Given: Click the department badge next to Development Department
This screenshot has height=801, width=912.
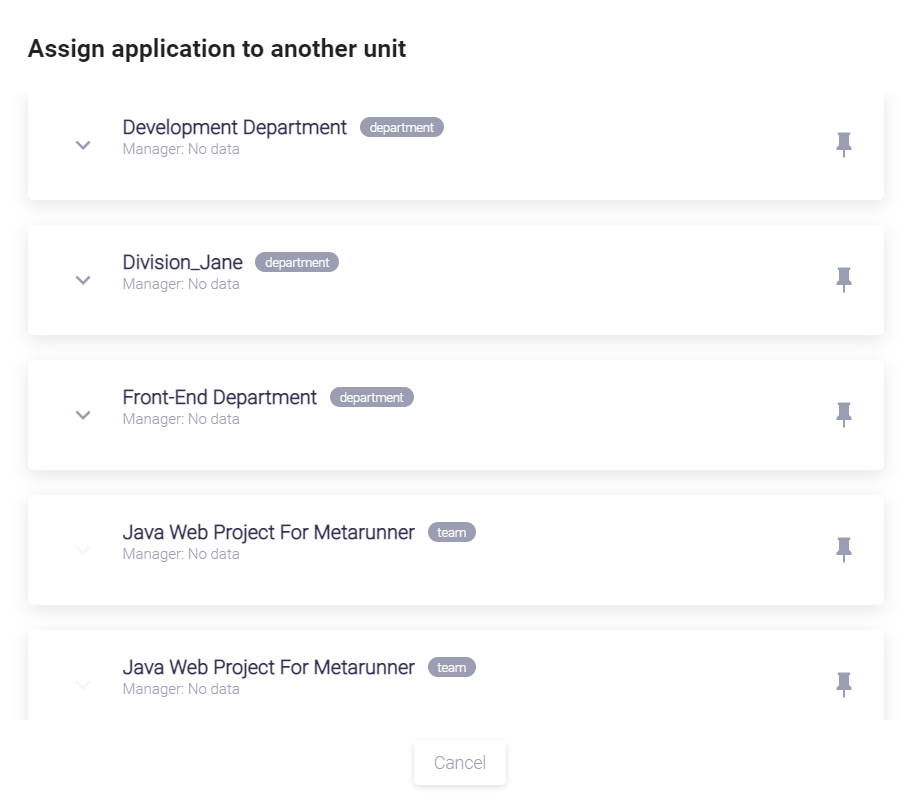Looking at the screenshot, I should 401,128.
